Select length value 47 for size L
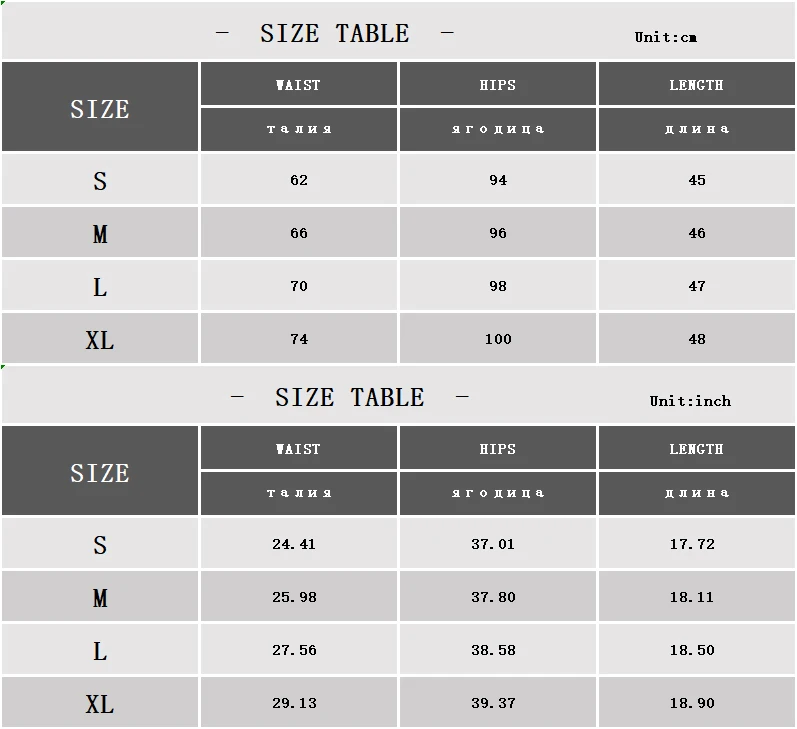This screenshot has width=797, height=729. click(696, 286)
